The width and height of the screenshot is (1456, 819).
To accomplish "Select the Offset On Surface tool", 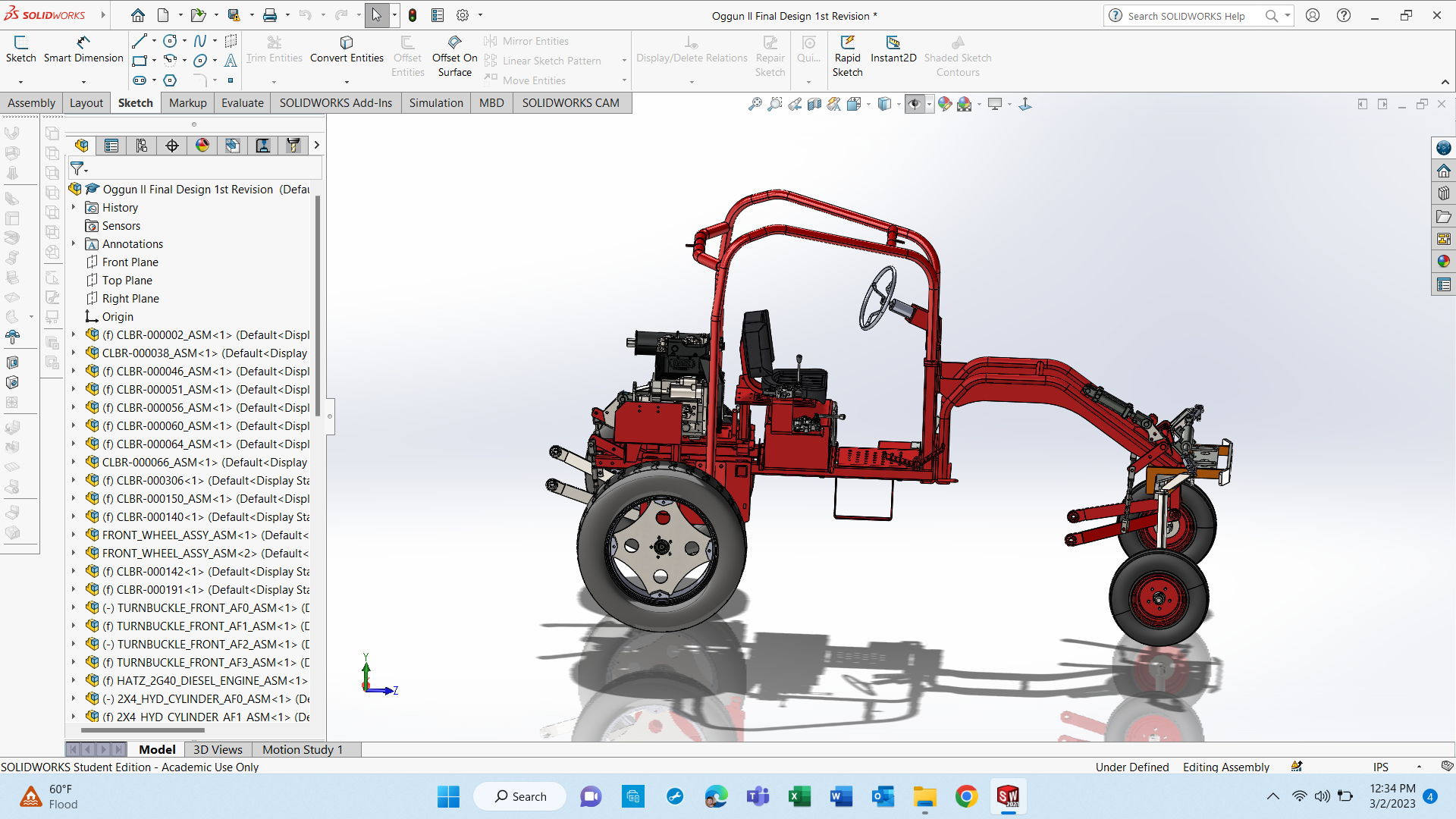I will (x=454, y=55).
